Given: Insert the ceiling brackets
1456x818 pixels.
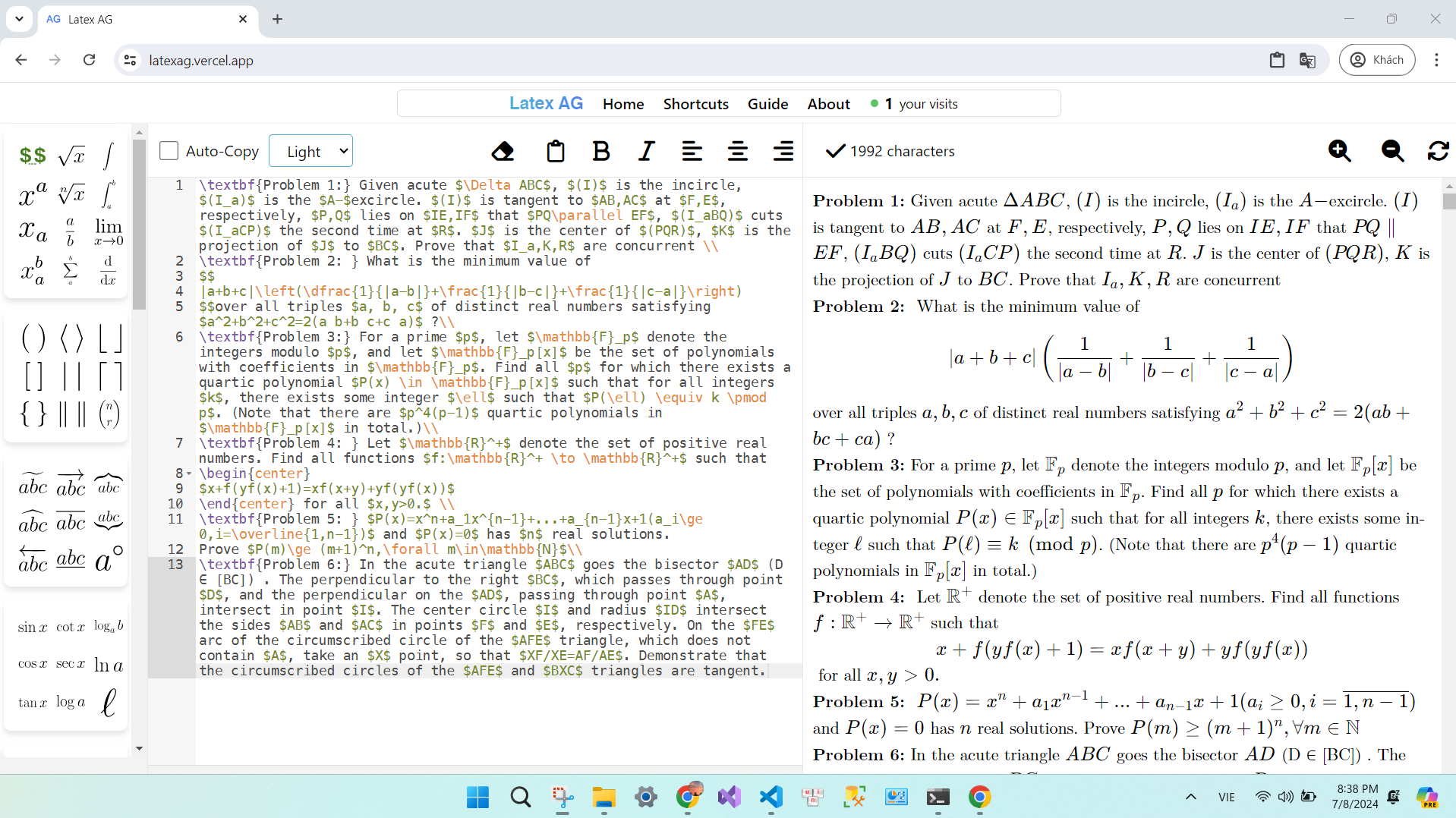Looking at the screenshot, I should pos(110,376).
